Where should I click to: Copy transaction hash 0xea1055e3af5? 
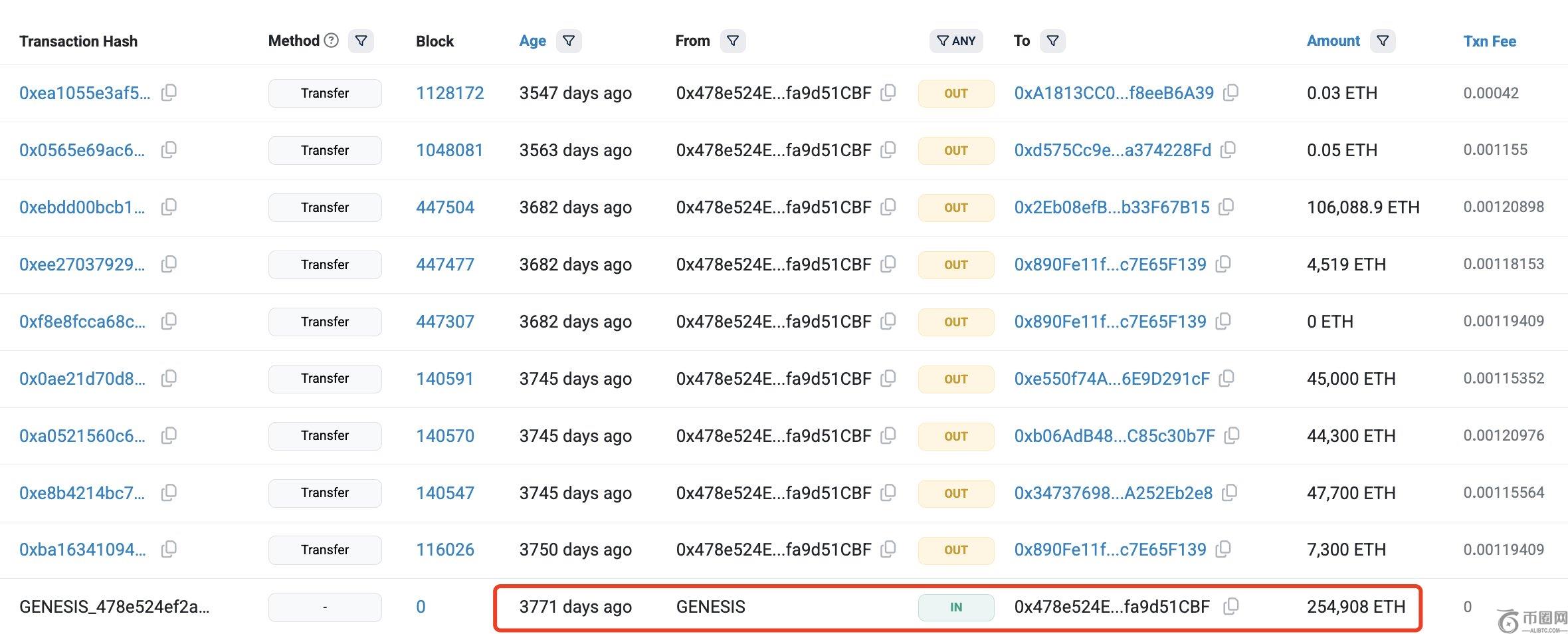coord(169,92)
